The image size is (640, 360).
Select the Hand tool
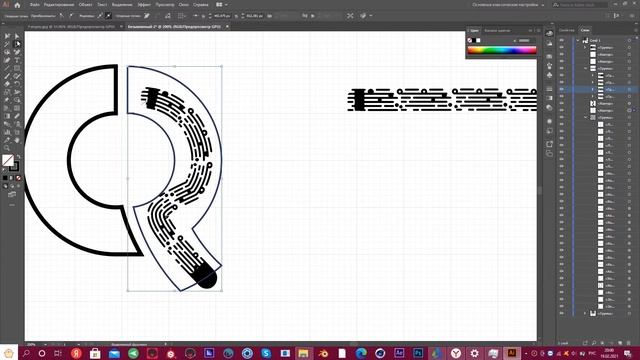tap(17, 140)
